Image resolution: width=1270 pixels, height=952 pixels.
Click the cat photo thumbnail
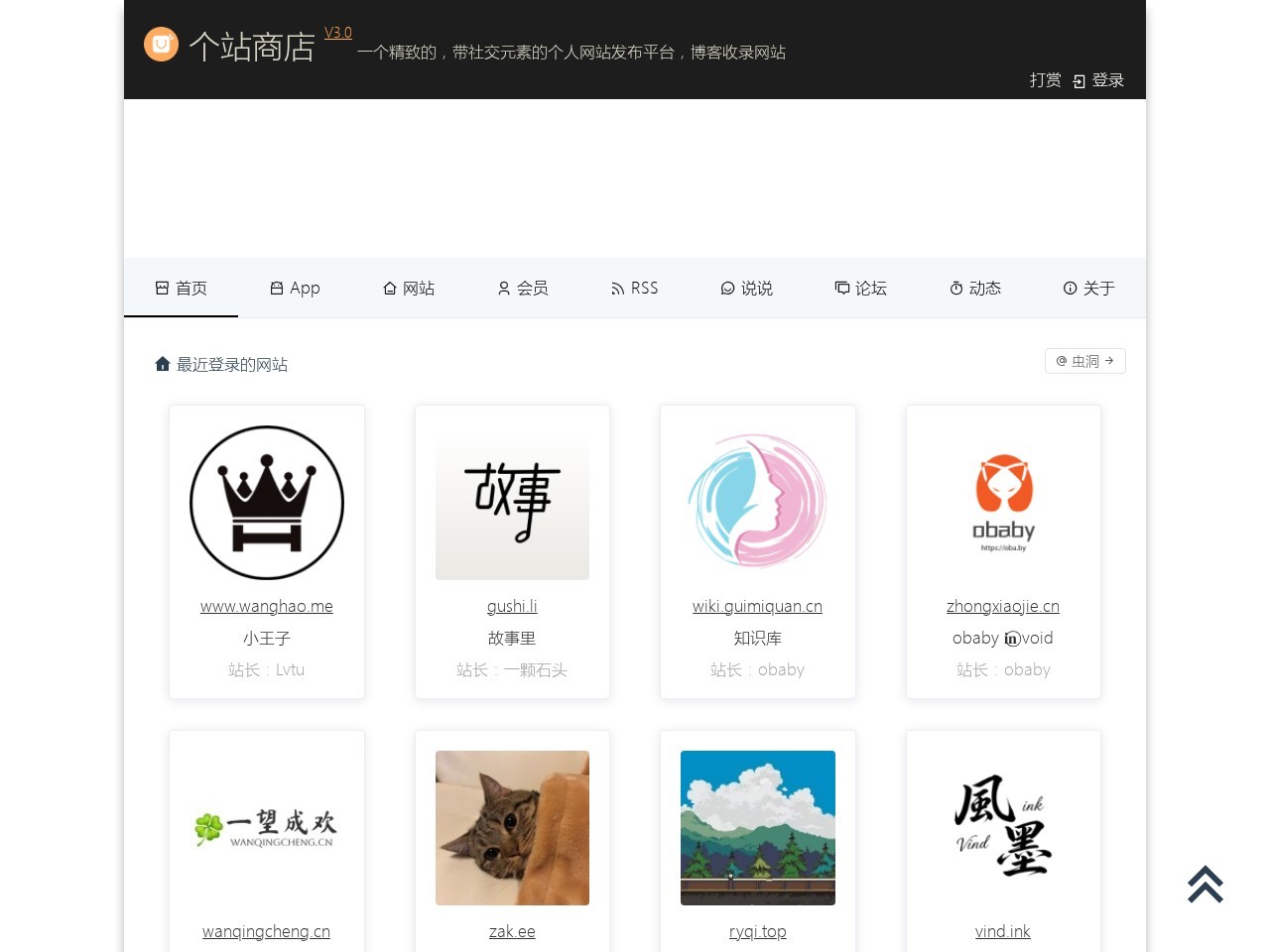tap(512, 828)
